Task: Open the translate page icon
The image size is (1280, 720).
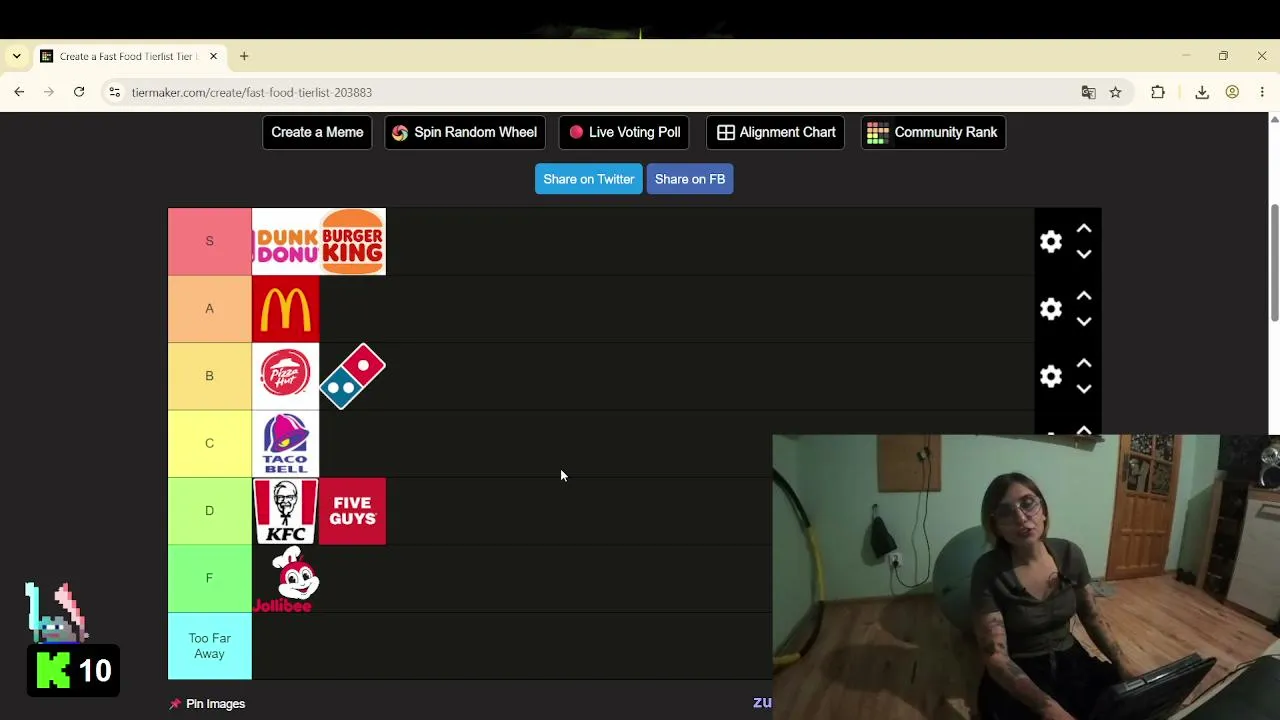Action: pyautogui.click(x=1089, y=92)
